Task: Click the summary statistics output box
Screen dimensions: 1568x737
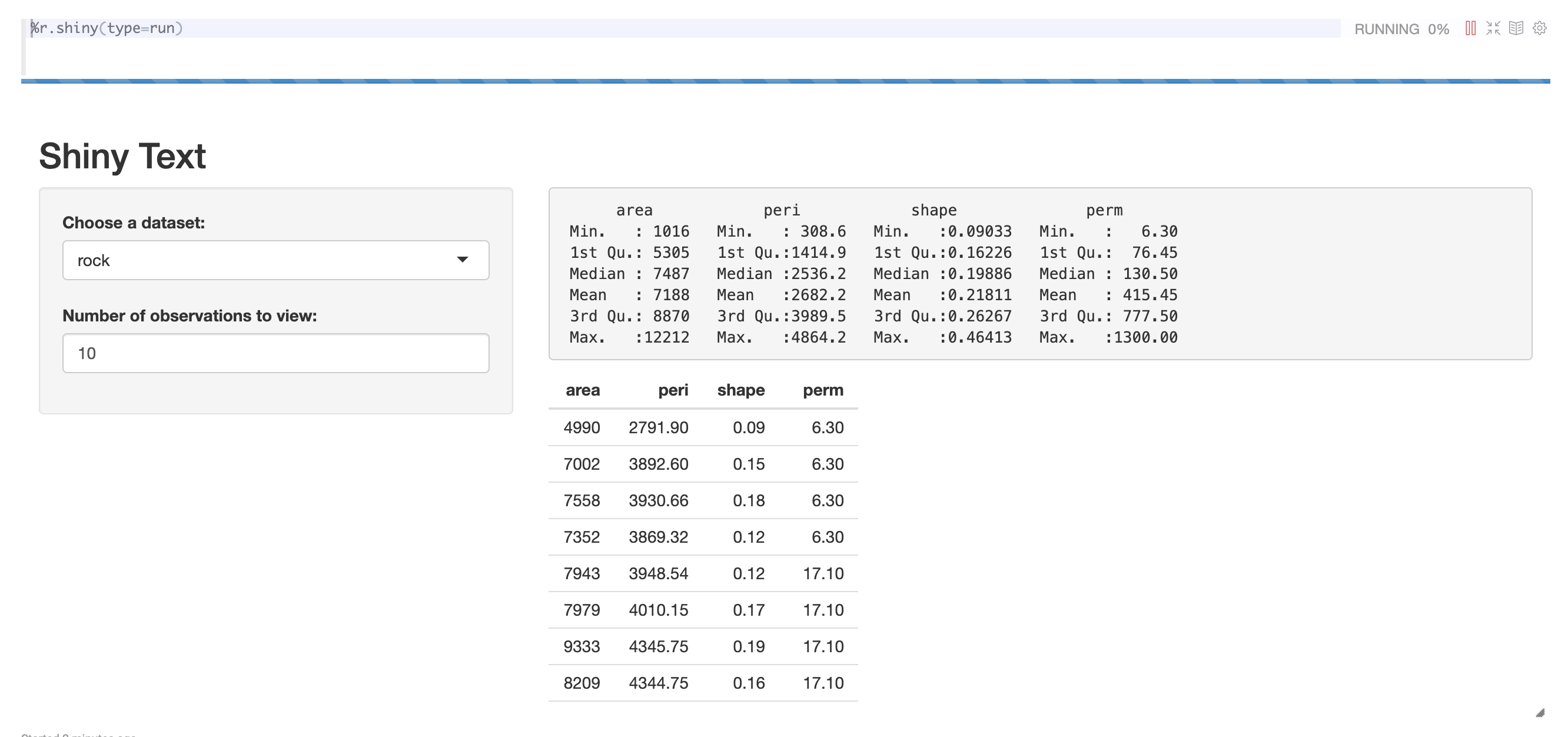Action: click(1039, 274)
